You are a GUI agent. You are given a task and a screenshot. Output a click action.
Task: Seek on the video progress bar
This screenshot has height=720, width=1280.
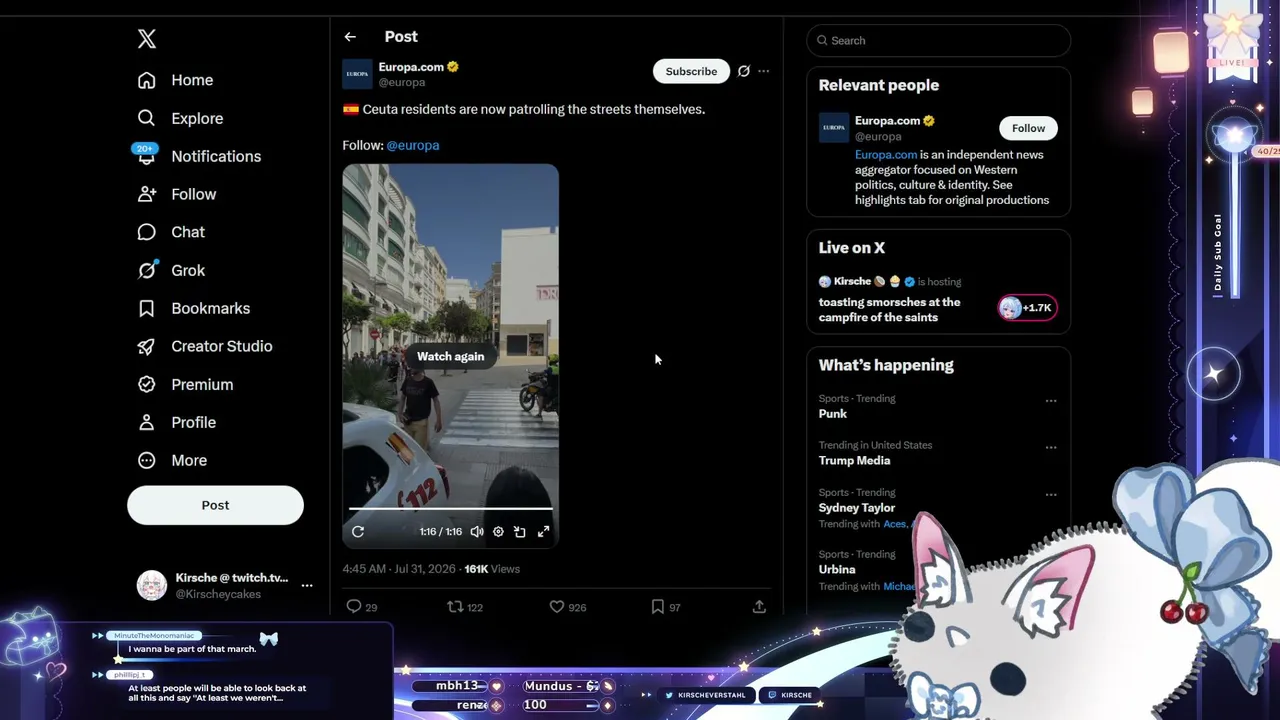(450, 509)
